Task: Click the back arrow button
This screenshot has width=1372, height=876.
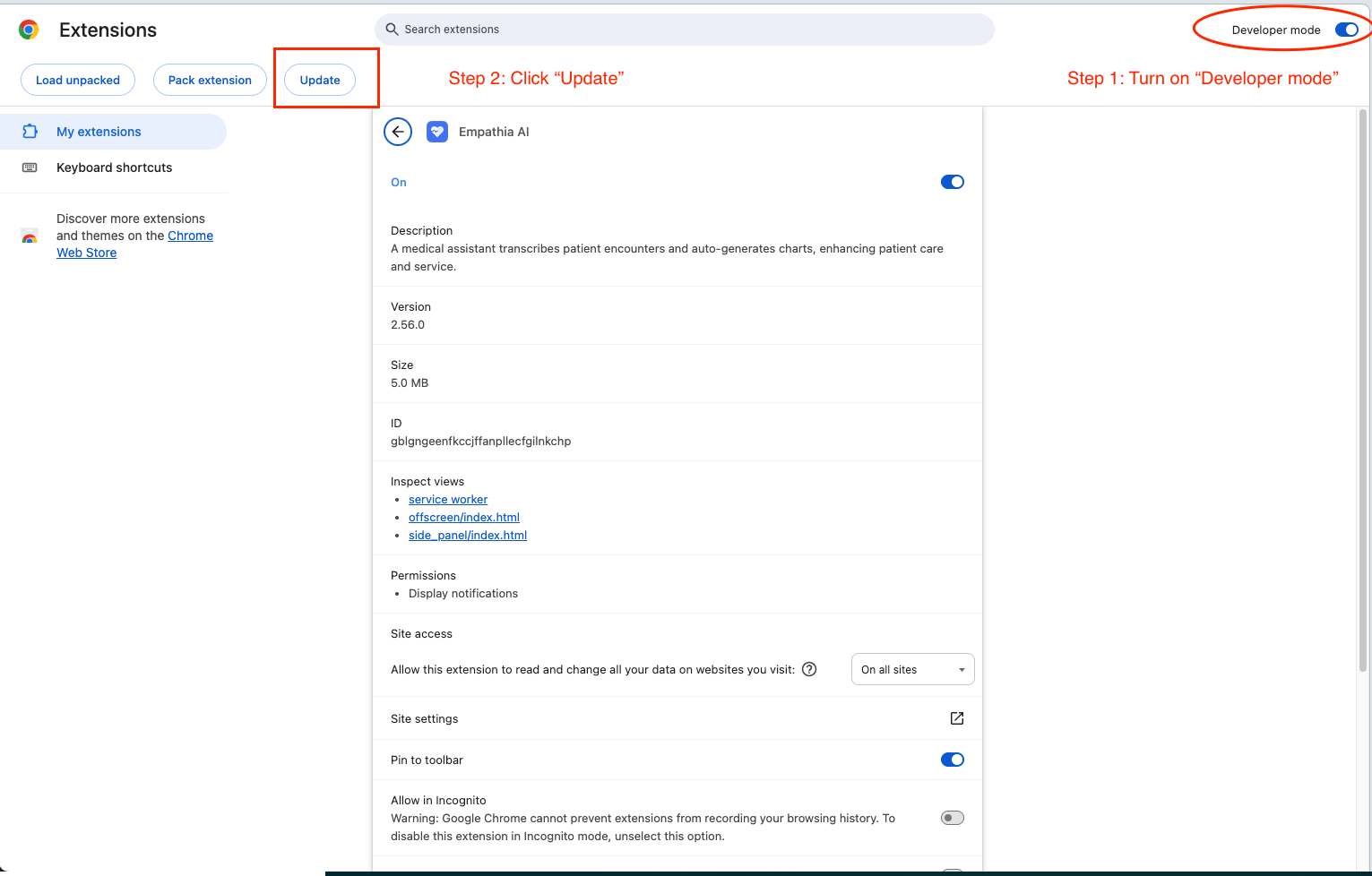Action: tap(398, 132)
